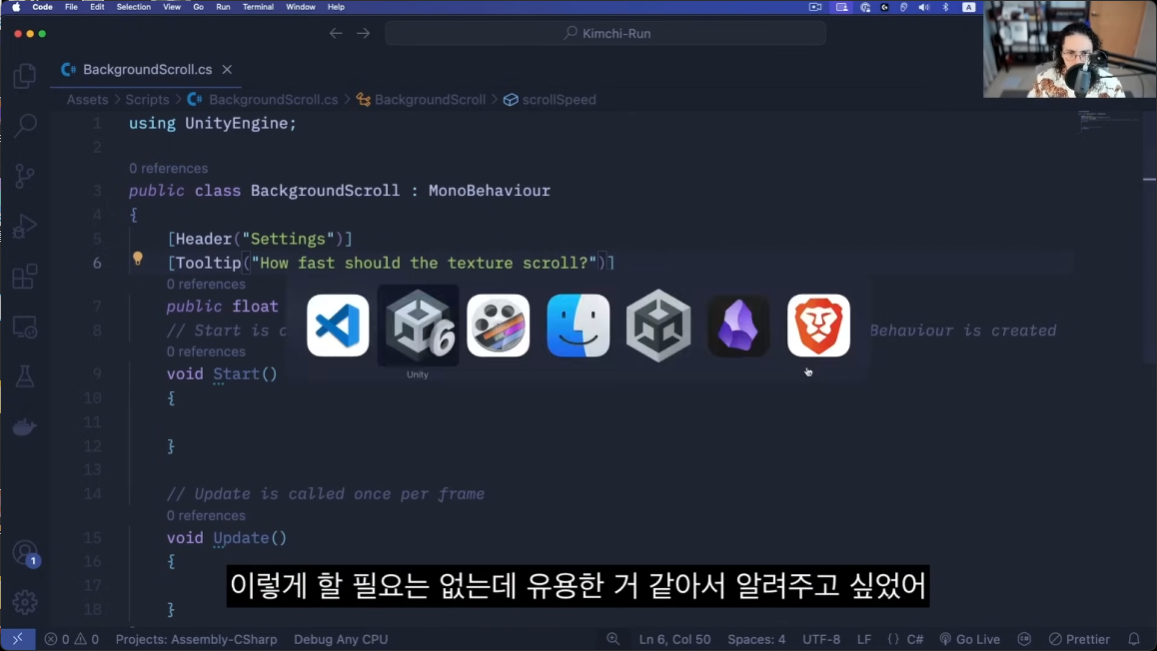This screenshot has height=651, width=1157.
Task: Open the Terminal menu
Action: [x=258, y=7]
